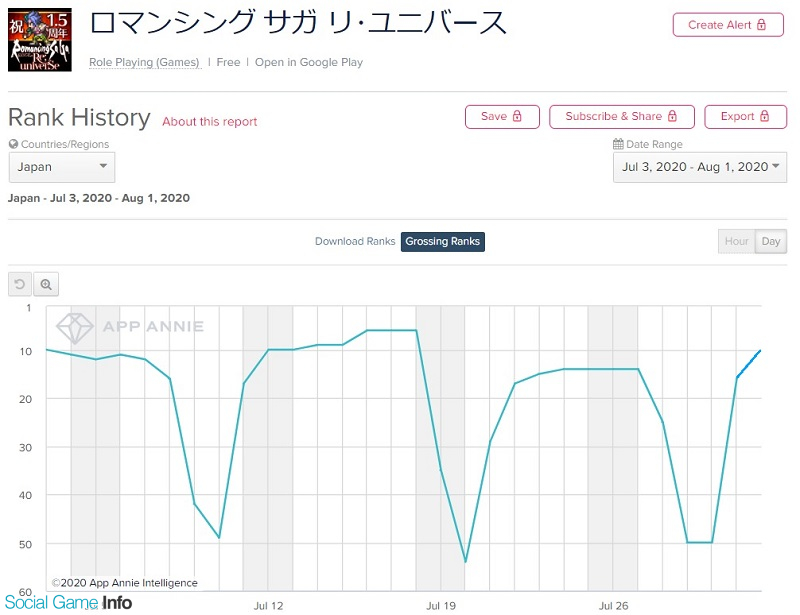The height and width of the screenshot is (615, 800).
Task: Open the Role Playing (Games) category link
Action: pyautogui.click(x=144, y=62)
